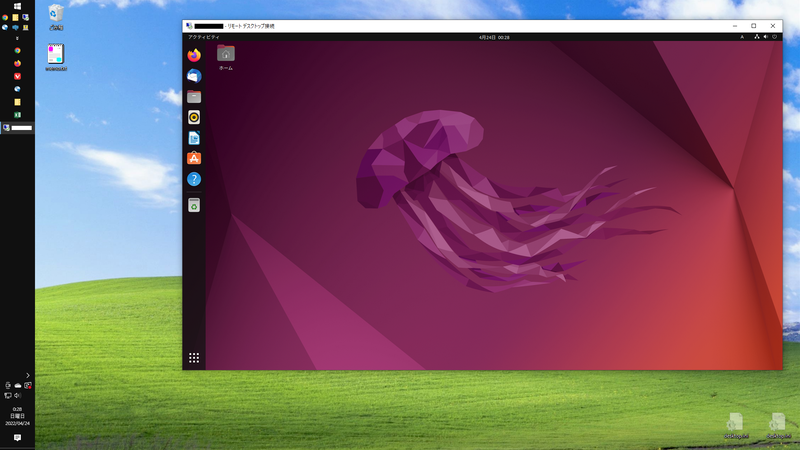Click the Windows tray speaker icon
The image size is (800, 450).
[x=18, y=395]
